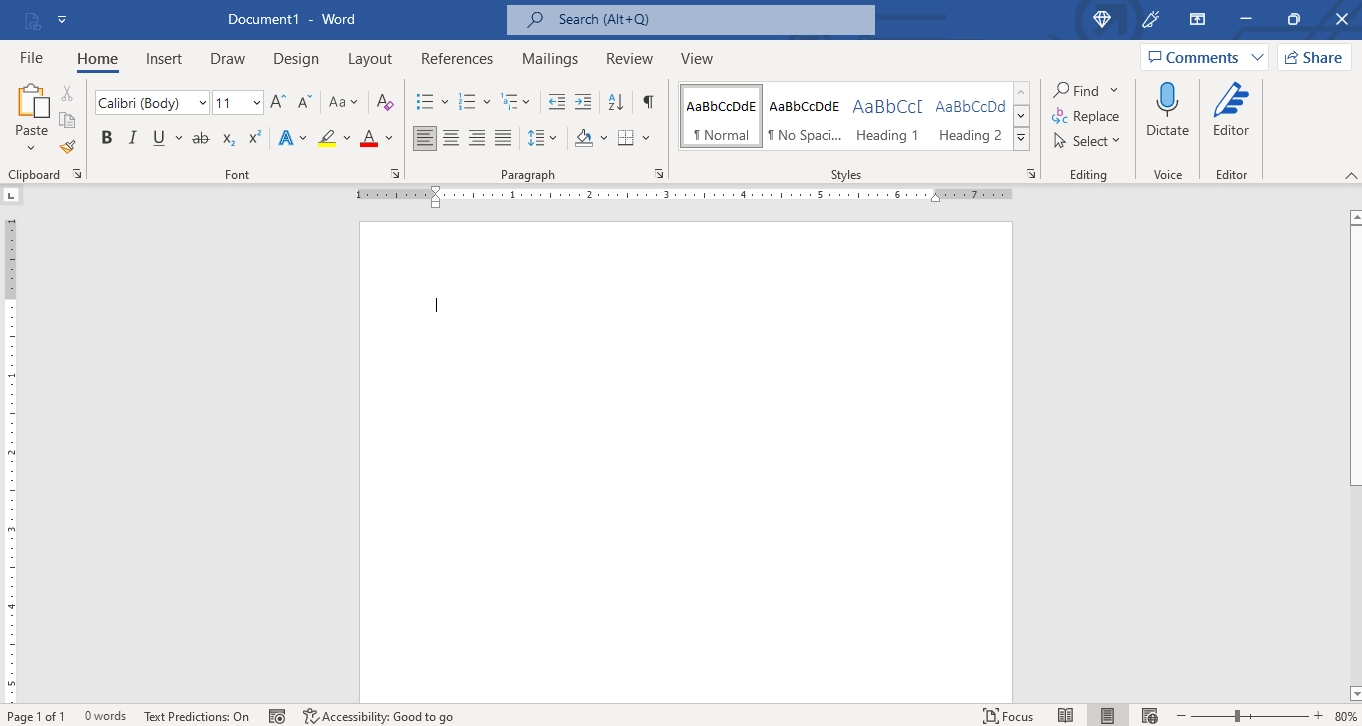The height and width of the screenshot is (726, 1362).
Task: Switch to the Insert ribbon tab
Action: pos(164,58)
